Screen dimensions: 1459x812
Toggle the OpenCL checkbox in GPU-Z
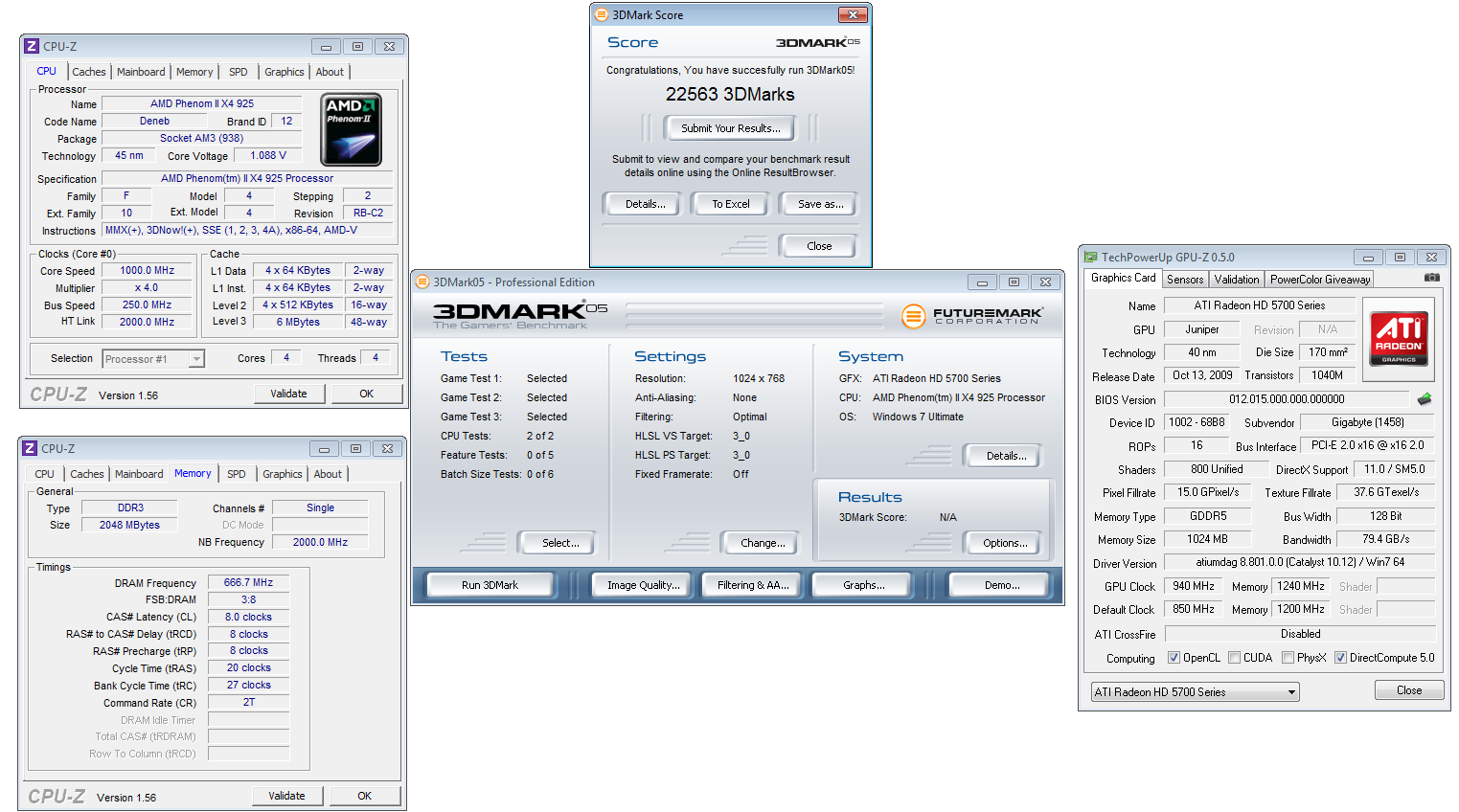click(x=1174, y=658)
